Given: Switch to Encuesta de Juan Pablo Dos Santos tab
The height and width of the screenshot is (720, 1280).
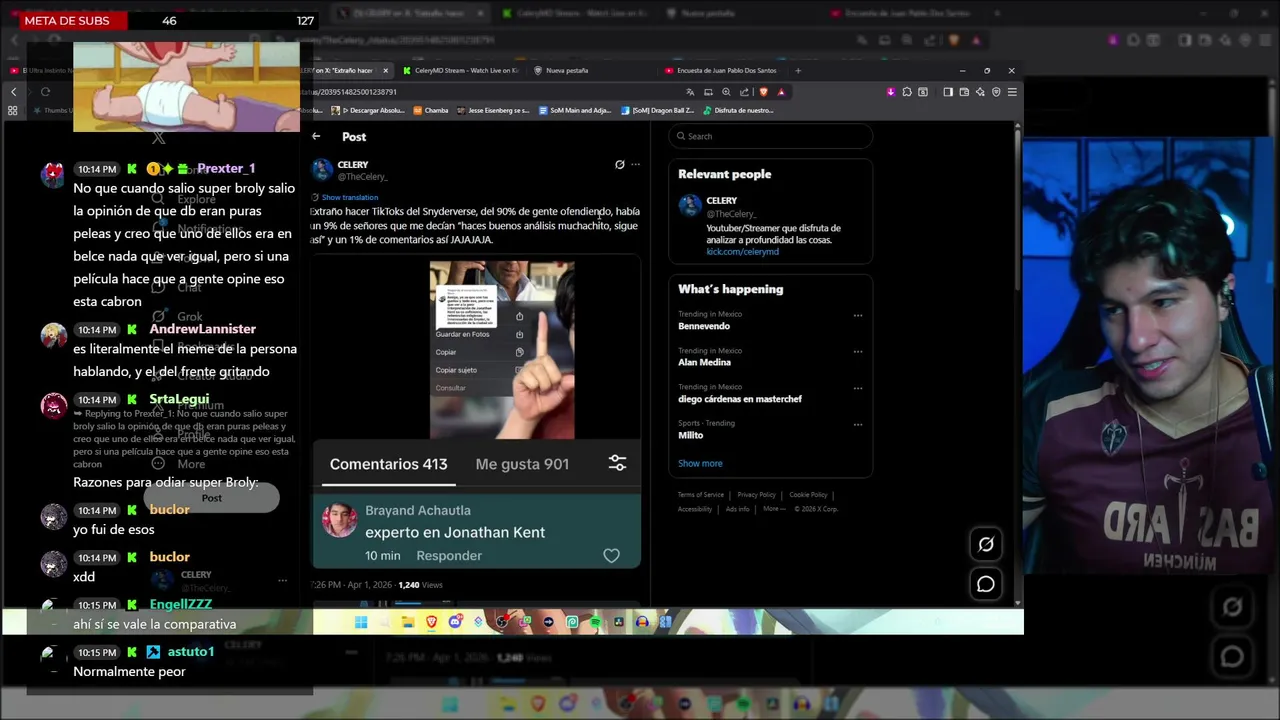Looking at the screenshot, I should (724, 71).
